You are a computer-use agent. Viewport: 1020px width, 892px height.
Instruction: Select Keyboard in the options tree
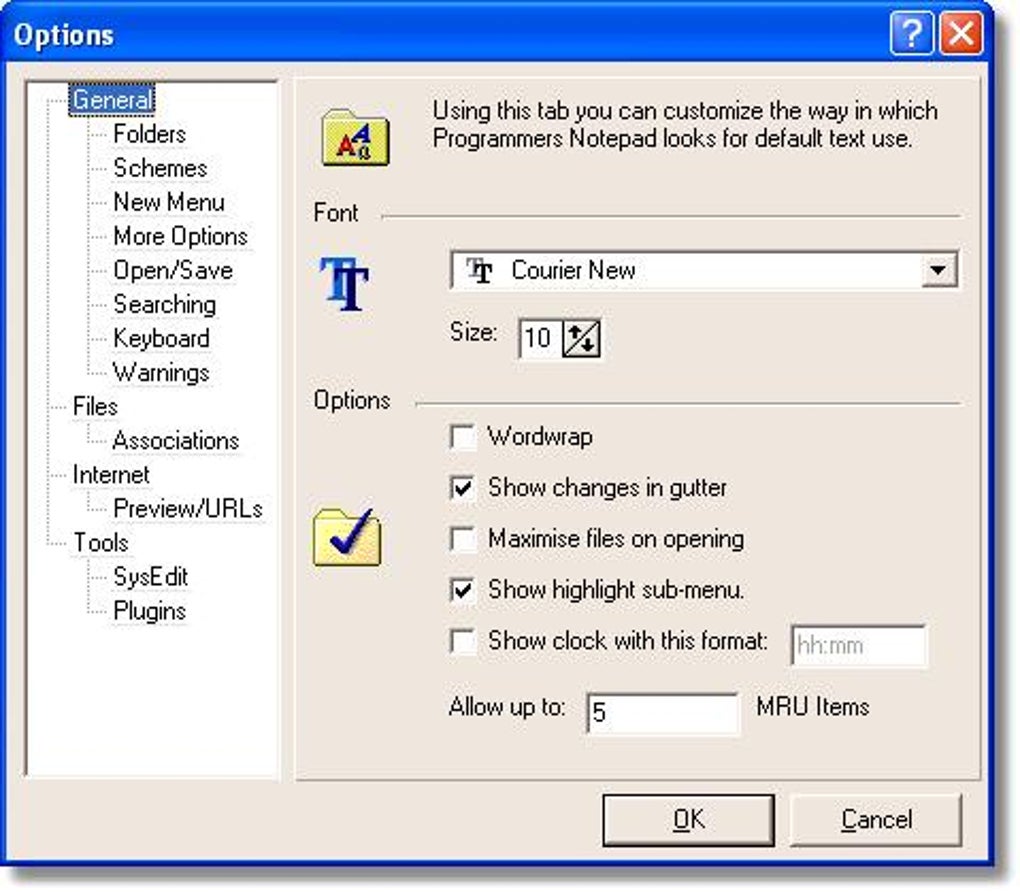coord(161,338)
